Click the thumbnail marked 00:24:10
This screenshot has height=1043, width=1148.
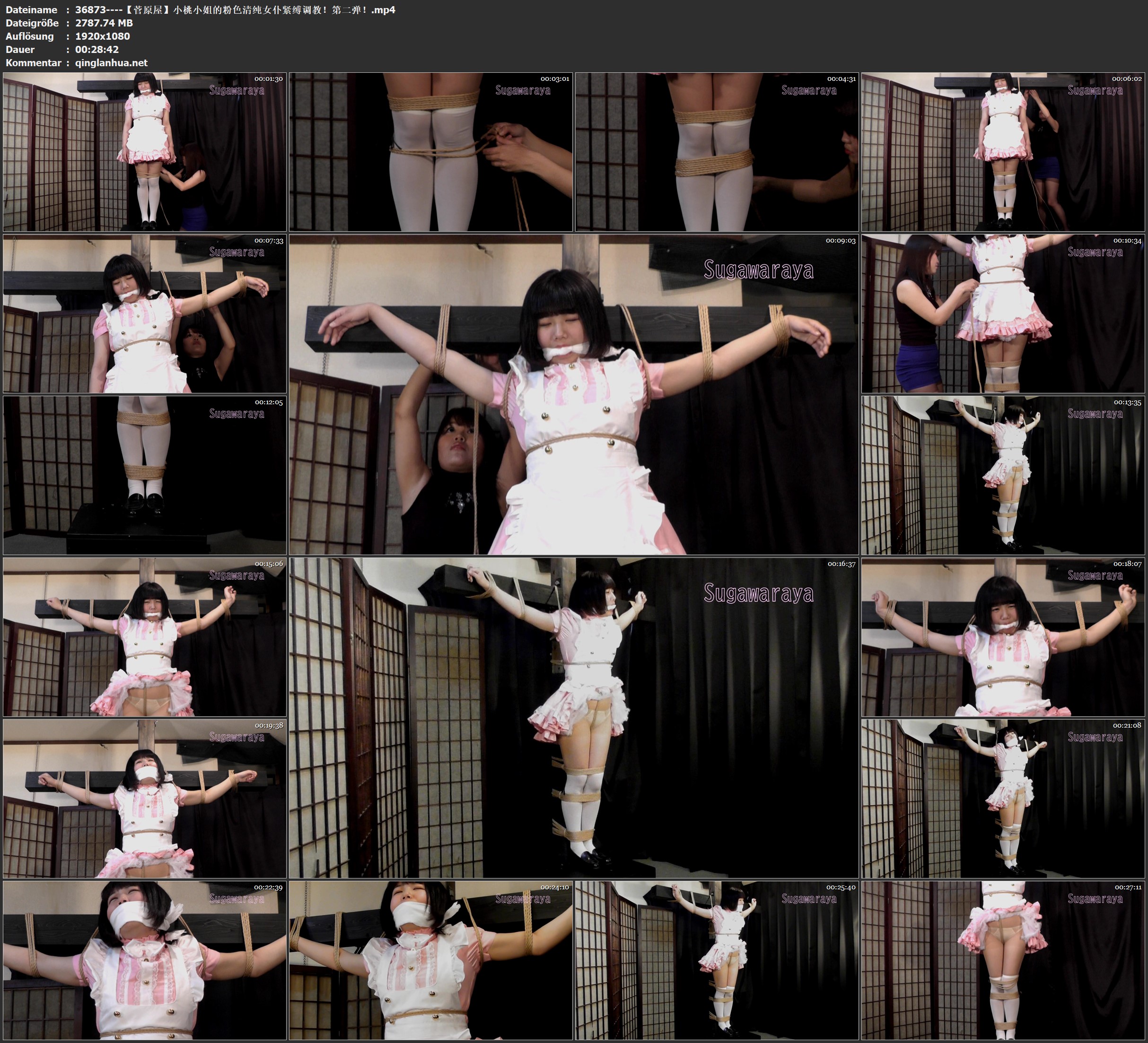click(x=431, y=960)
